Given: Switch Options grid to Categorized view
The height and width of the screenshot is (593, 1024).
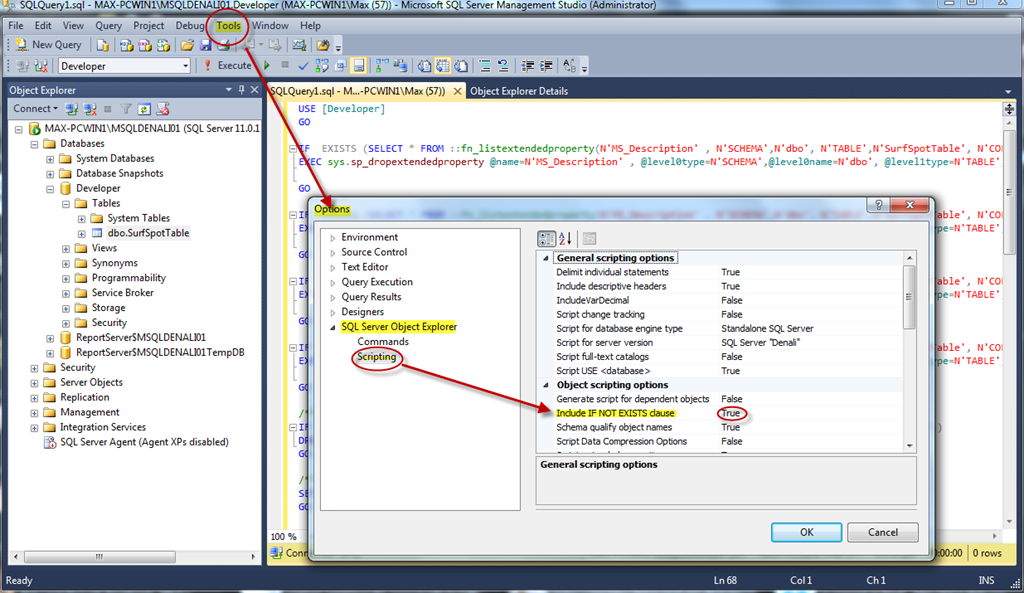Looking at the screenshot, I should [x=547, y=239].
